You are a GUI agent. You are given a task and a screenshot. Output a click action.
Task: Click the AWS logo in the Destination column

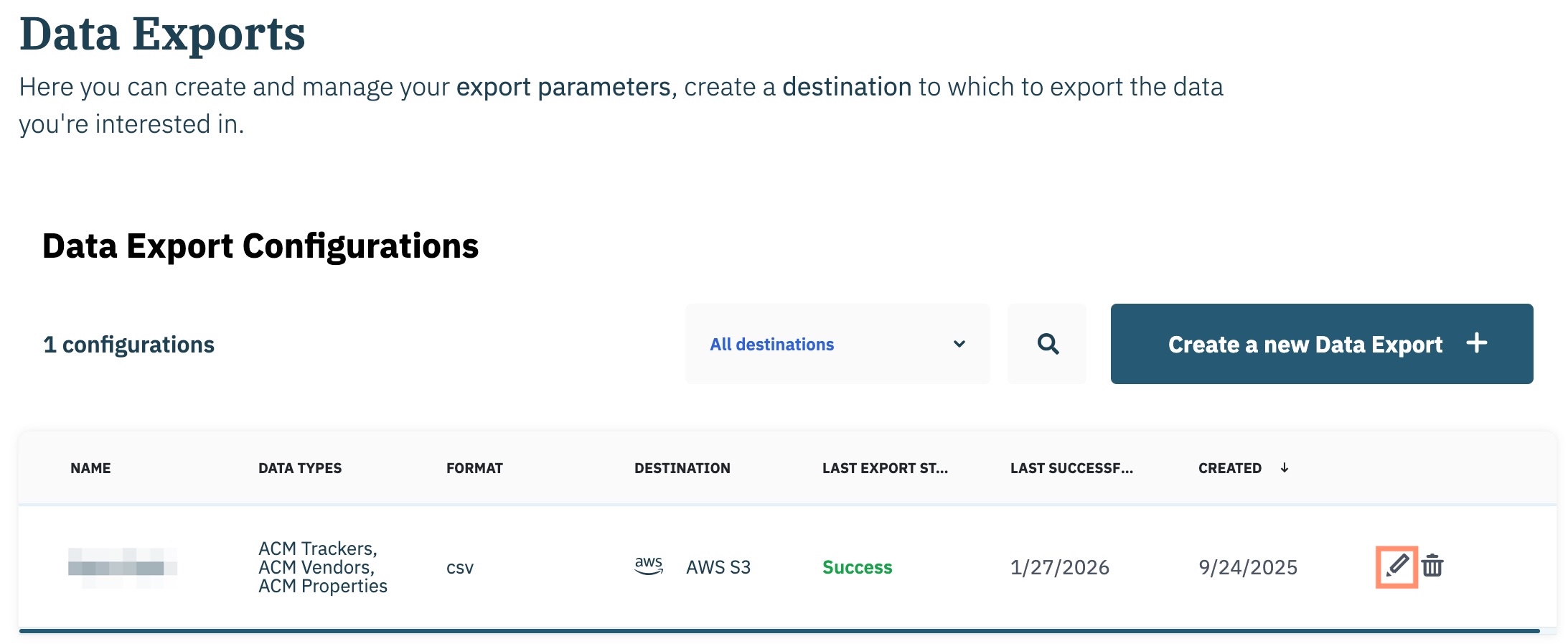649,566
